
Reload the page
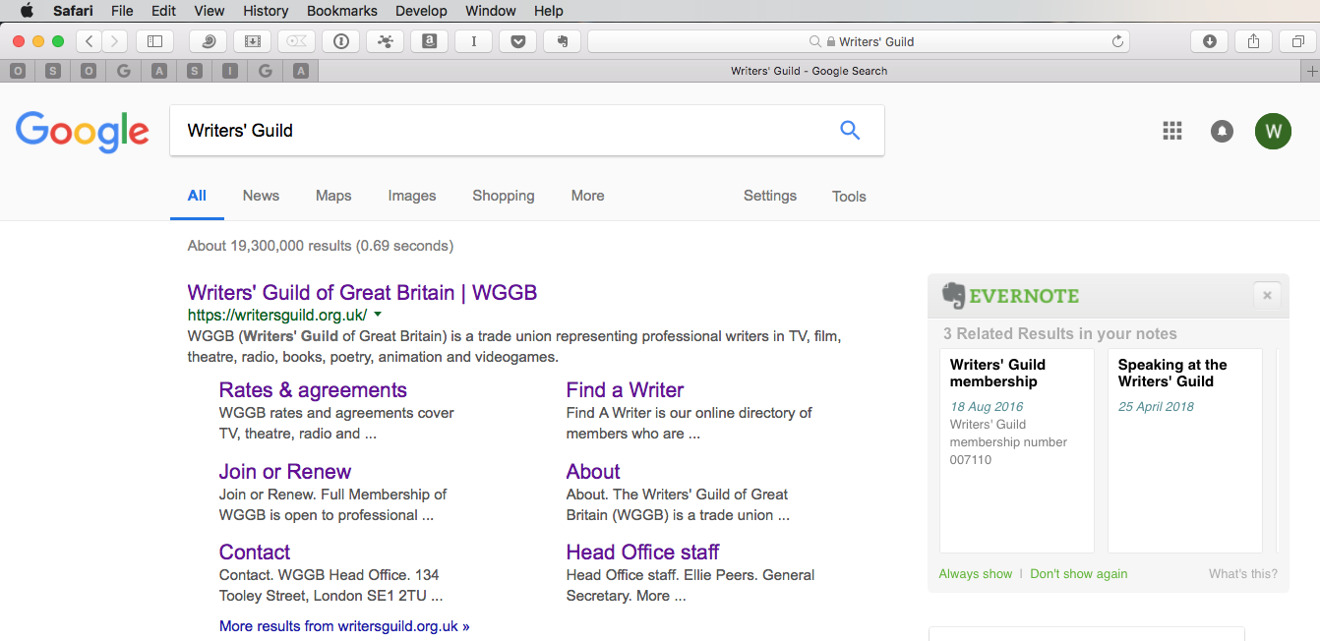point(1117,41)
